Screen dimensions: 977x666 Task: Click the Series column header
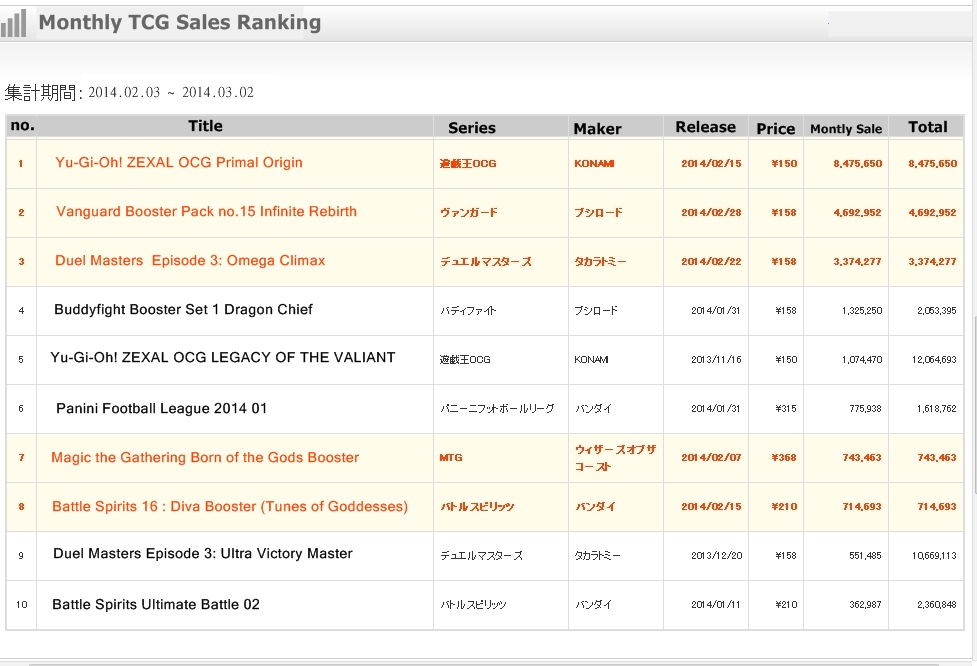[472, 128]
